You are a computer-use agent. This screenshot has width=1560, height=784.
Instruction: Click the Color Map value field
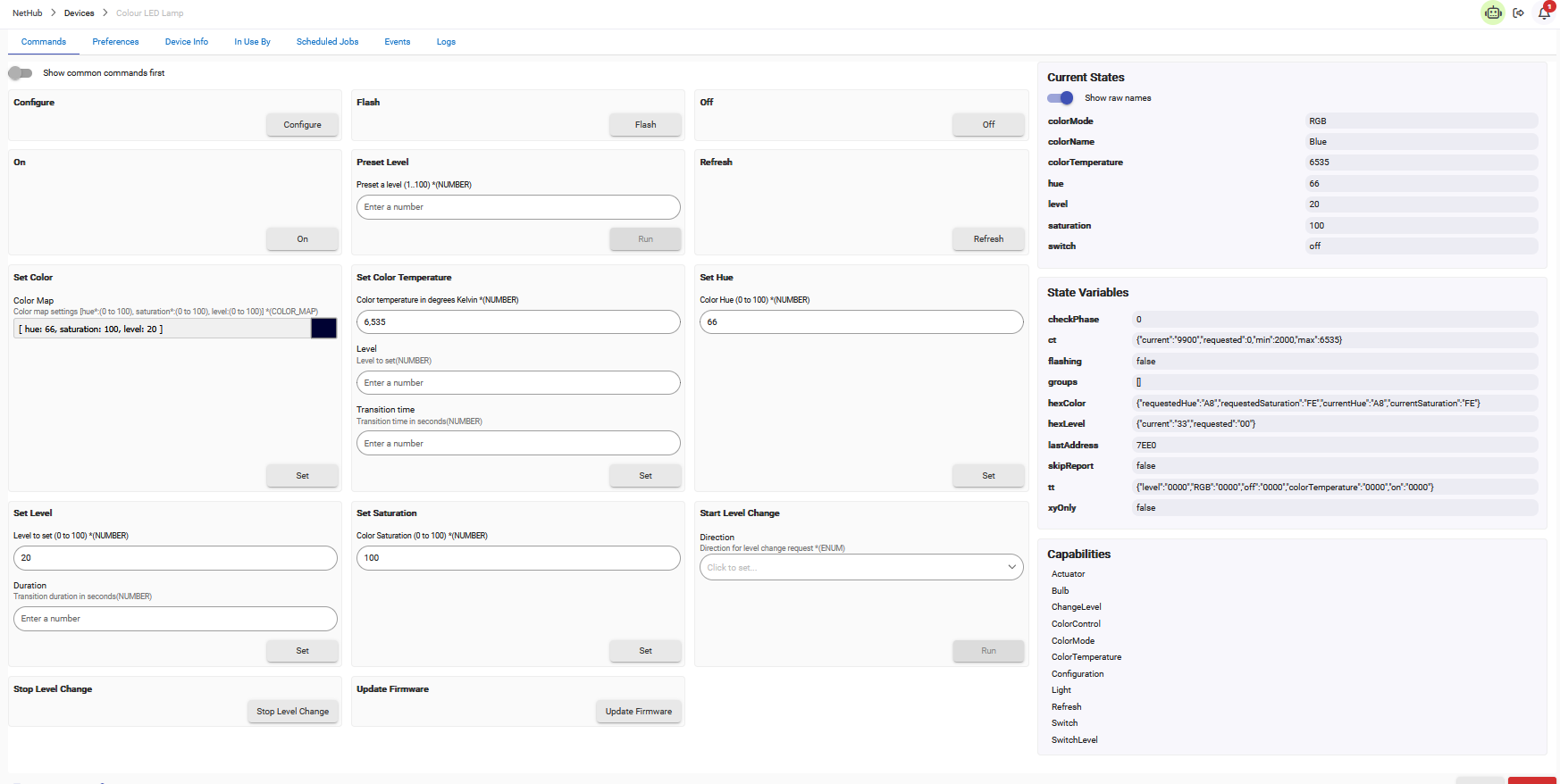(162, 329)
